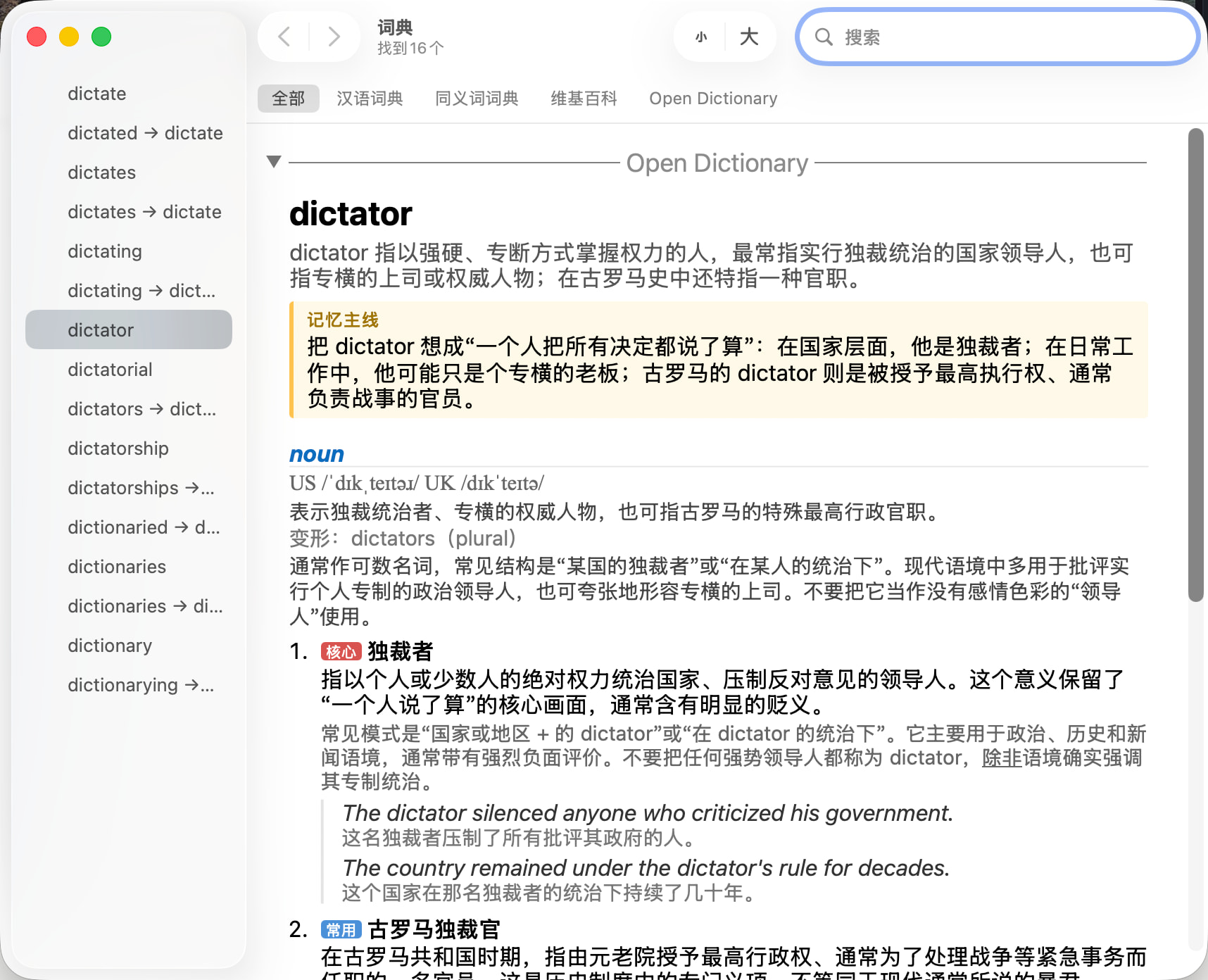Focus the 搜索 search field

(x=997, y=37)
